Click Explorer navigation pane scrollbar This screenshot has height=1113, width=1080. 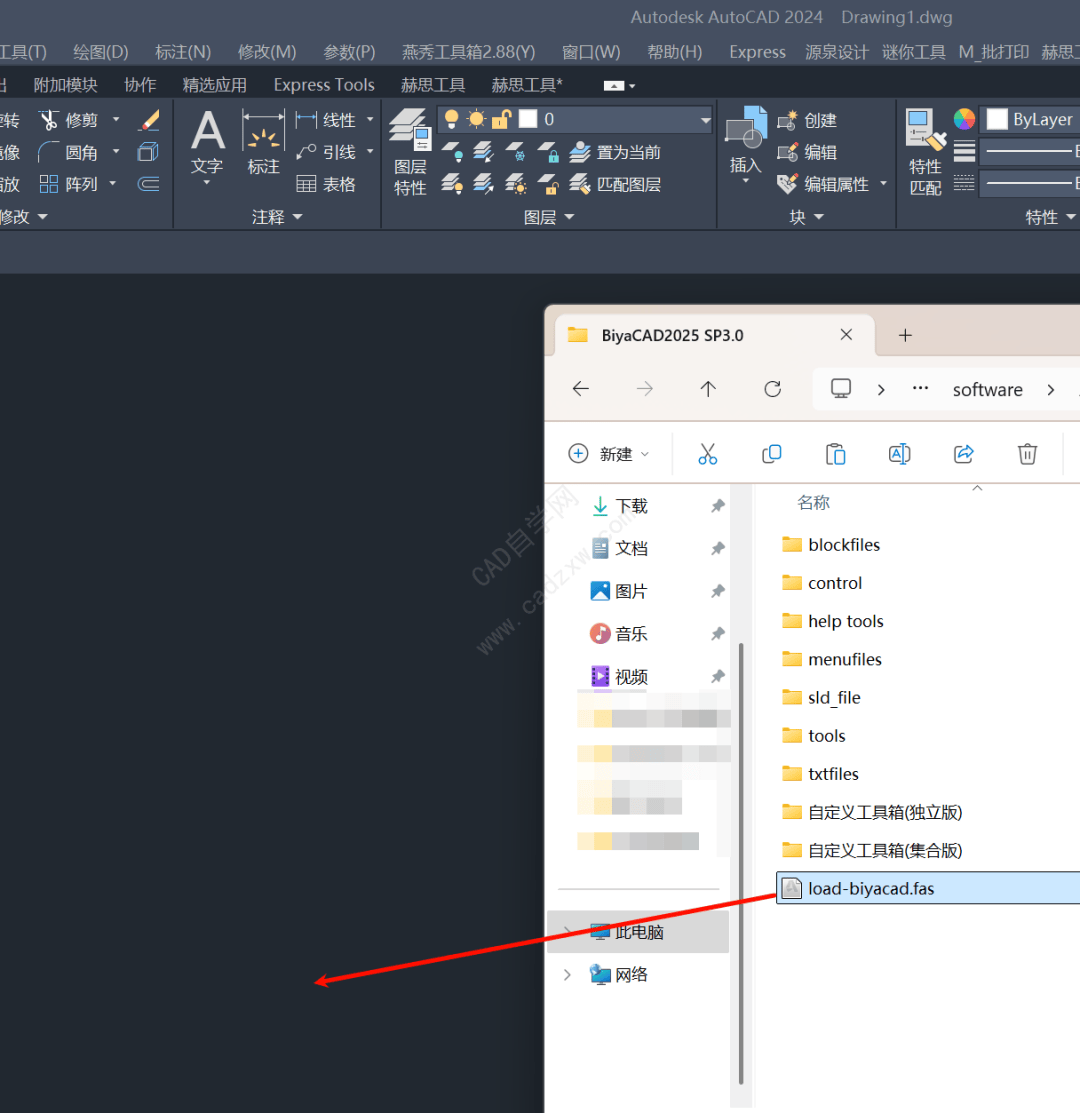[741, 862]
